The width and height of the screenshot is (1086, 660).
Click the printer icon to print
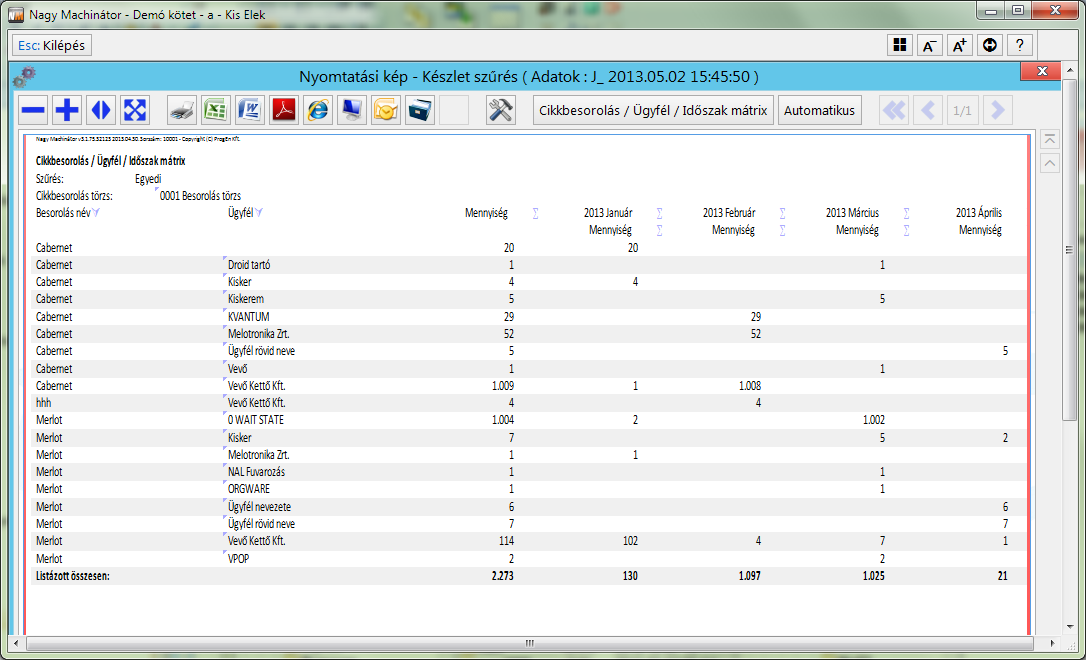point(181,110)
